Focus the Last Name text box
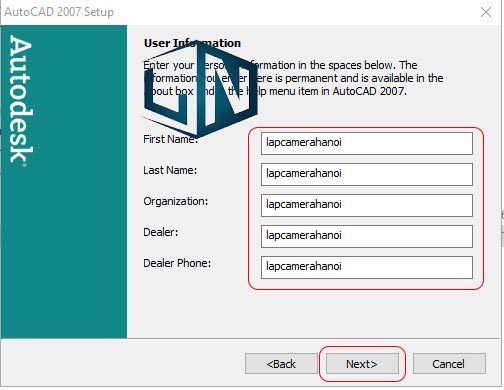Viewport: 504px width, 390px height. click(x=367, y=174)
